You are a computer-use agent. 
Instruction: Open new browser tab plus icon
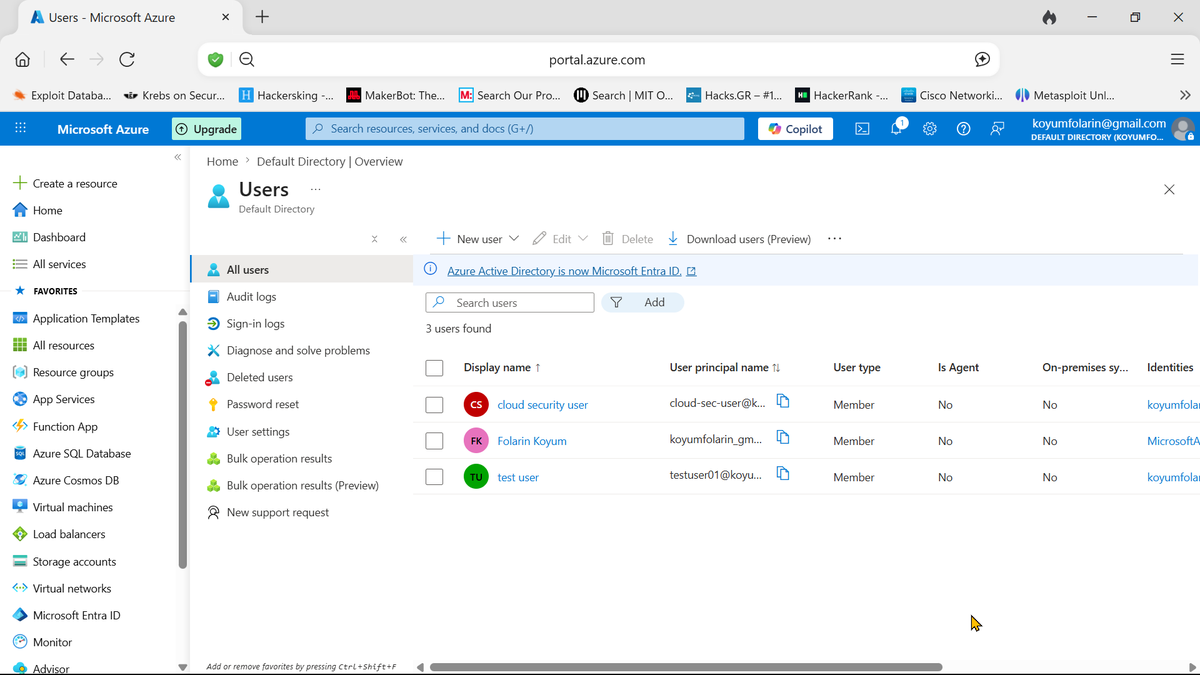[x=262, y=17]
